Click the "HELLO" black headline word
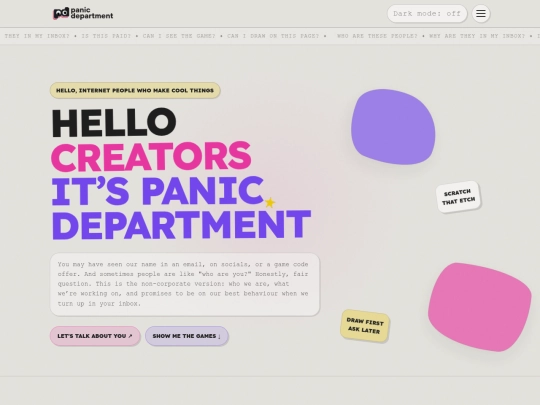 point(114,122)
